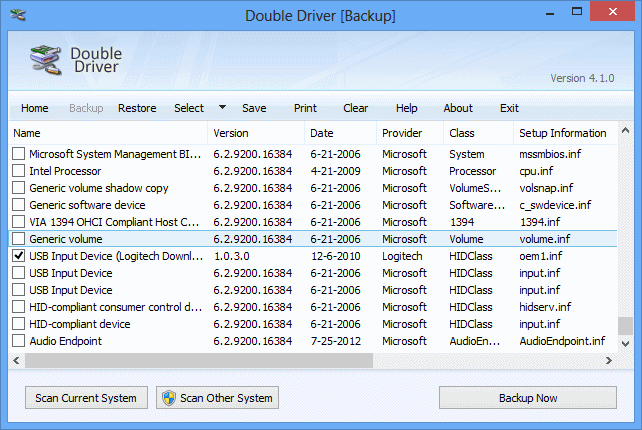Click the Backup Now button
642x430 pixels.
528,398
